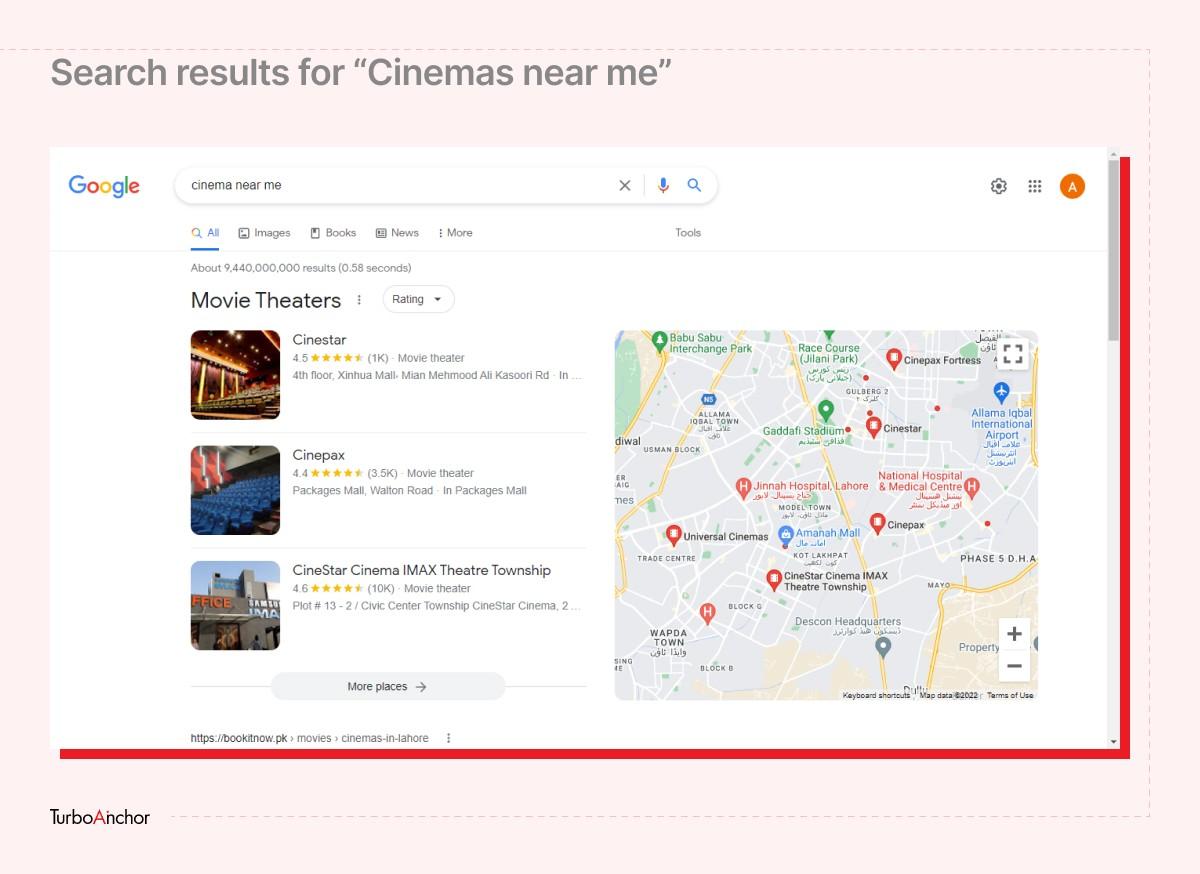Open Google settings gear icon
1200x874 pixels.
(x=998, y=186)
